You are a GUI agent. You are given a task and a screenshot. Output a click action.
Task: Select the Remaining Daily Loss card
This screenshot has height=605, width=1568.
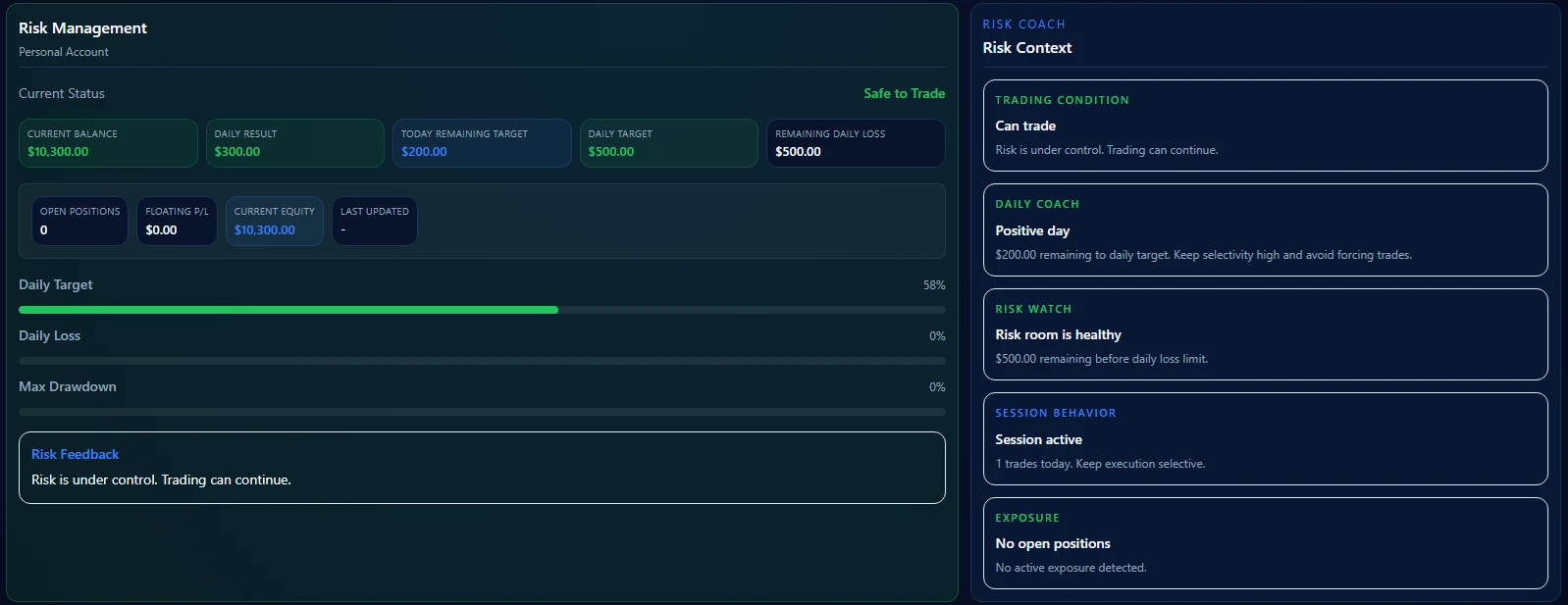(856, 143)
